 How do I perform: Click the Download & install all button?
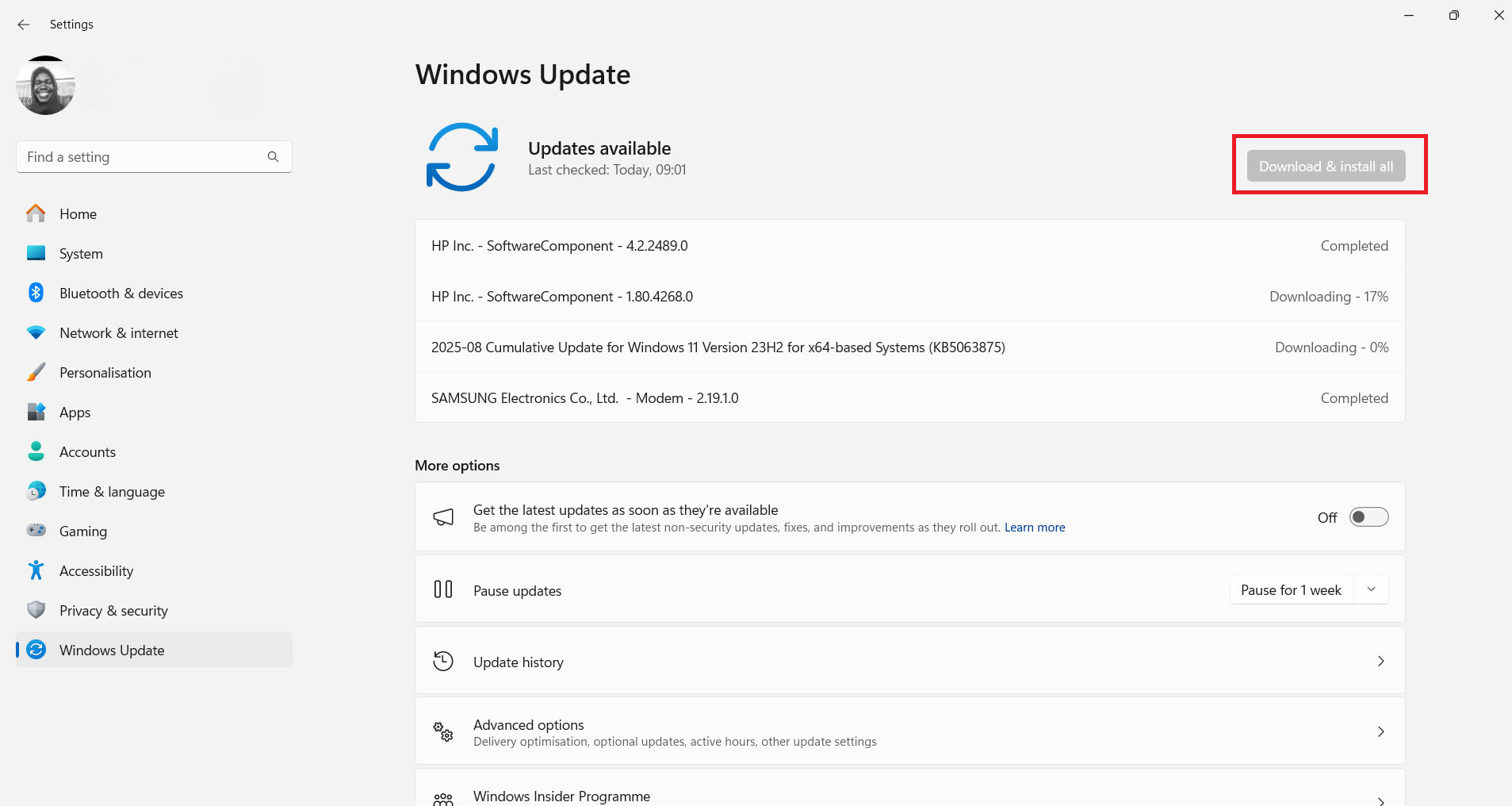(x=1326, y=166)
